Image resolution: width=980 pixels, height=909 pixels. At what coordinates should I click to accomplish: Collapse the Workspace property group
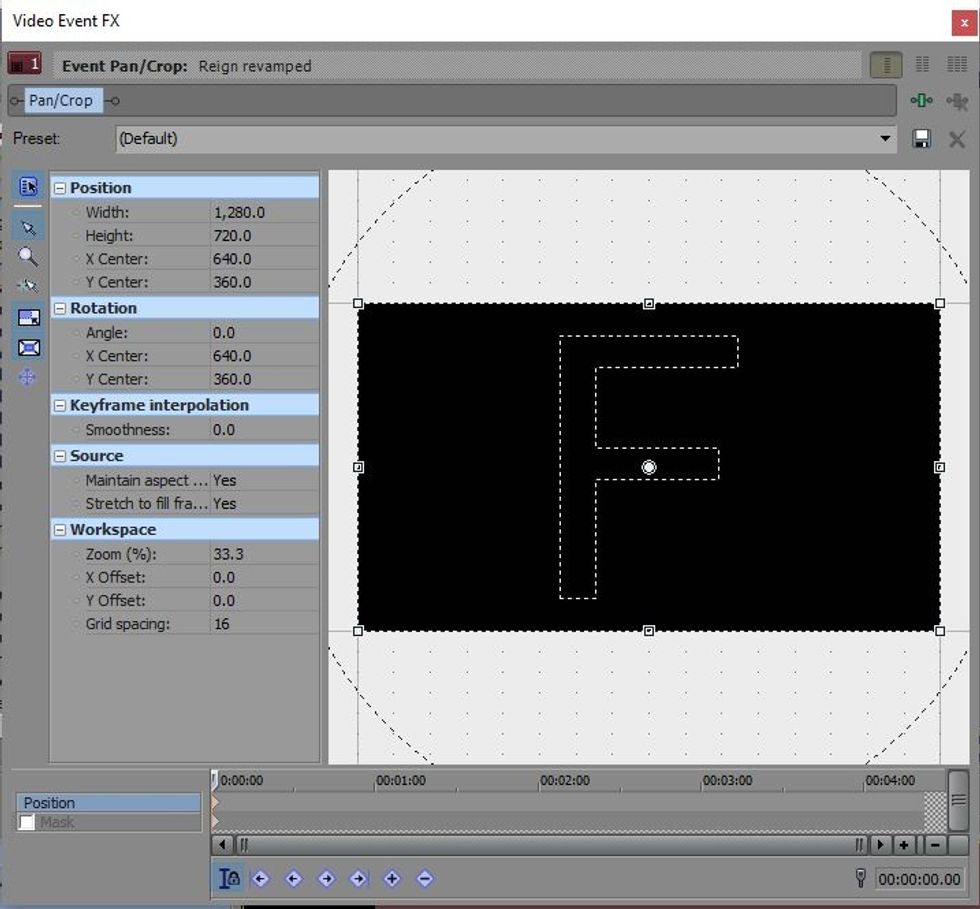pos(59,528)
